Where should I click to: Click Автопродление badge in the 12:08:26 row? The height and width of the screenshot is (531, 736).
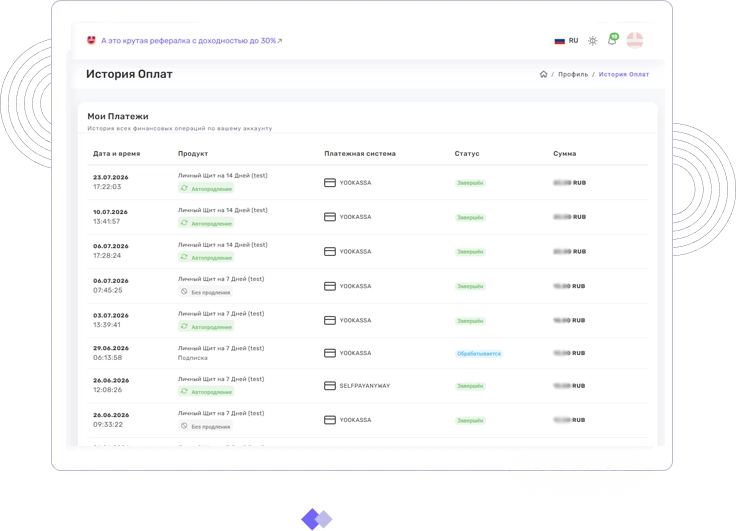(x=206, y=392)
